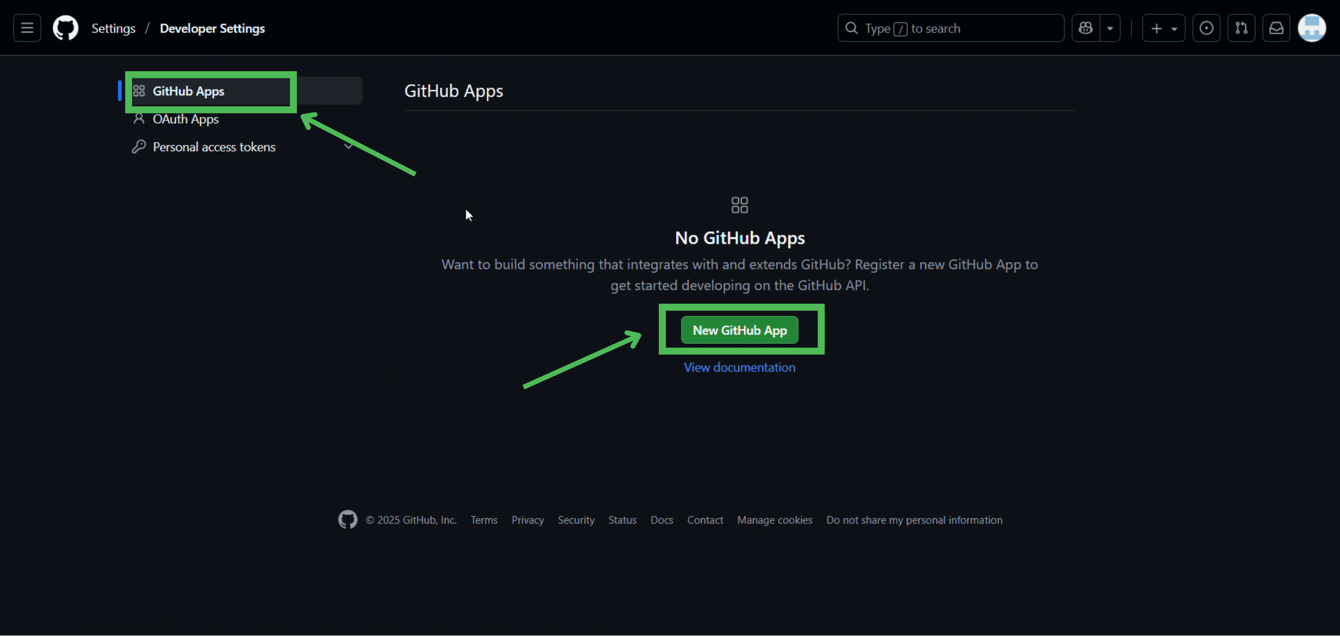
Task: Click Personal access tokens key icon
Action: coord(139,147)
